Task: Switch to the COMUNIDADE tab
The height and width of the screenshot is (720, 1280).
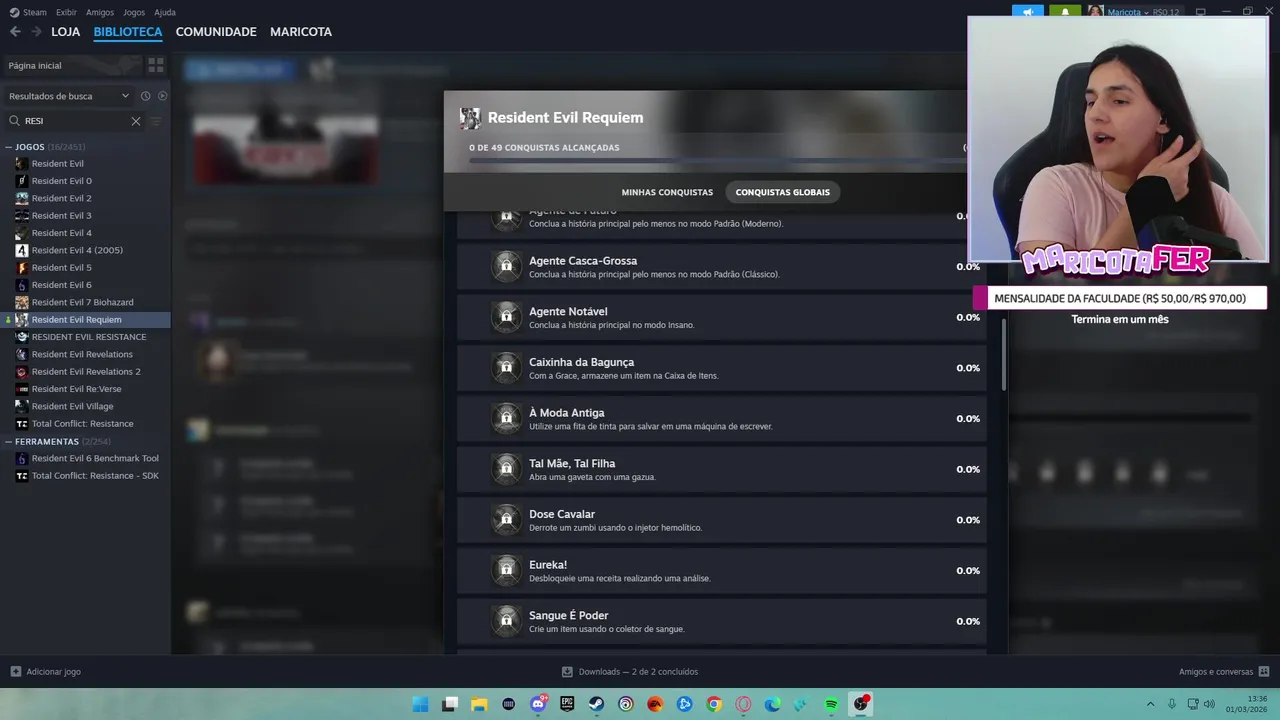Action: pyautogui.click(x=216, y=32)
